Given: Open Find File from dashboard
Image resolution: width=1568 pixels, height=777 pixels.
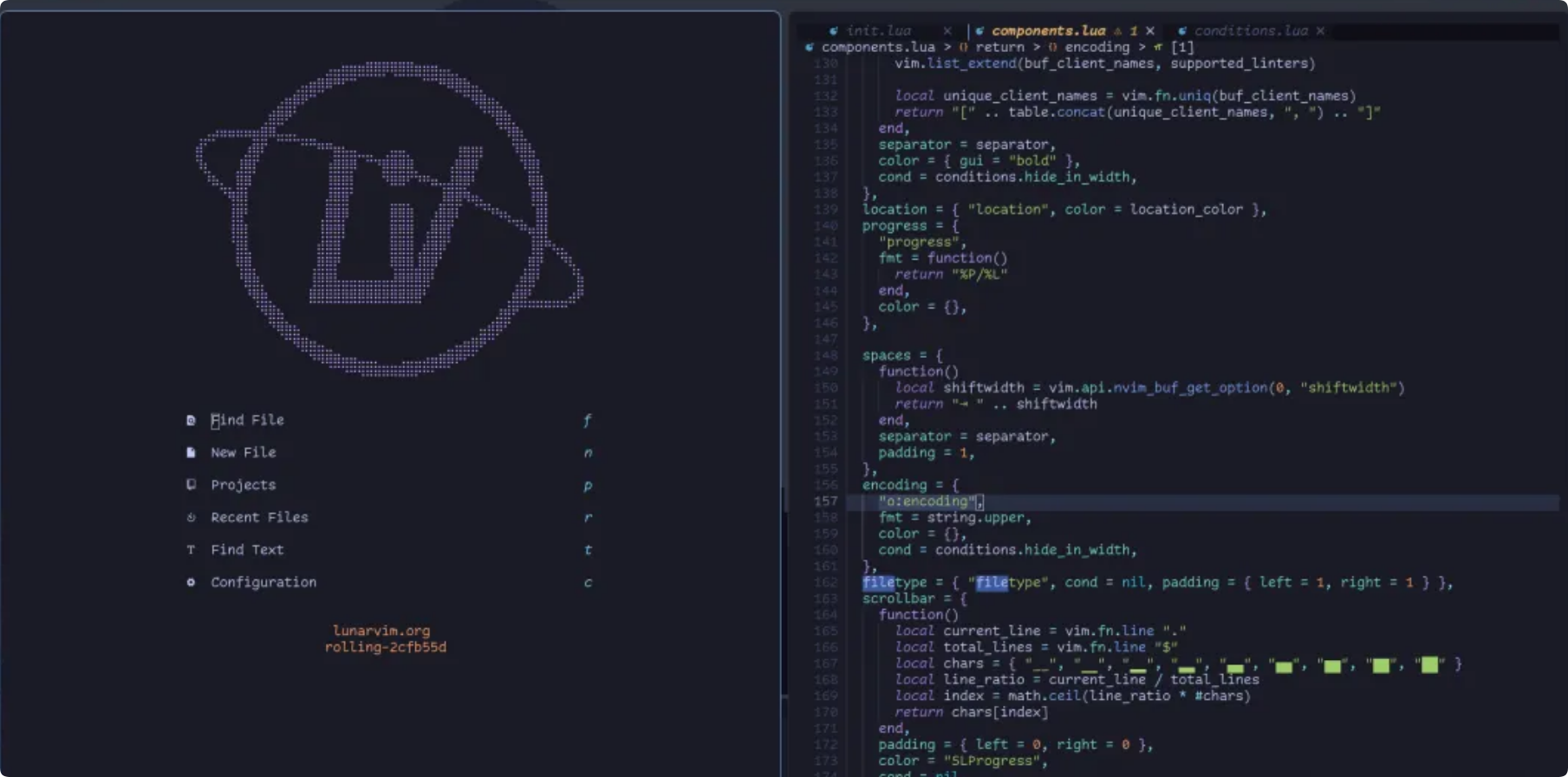Looking at the screenshot, I should (247, 420).
